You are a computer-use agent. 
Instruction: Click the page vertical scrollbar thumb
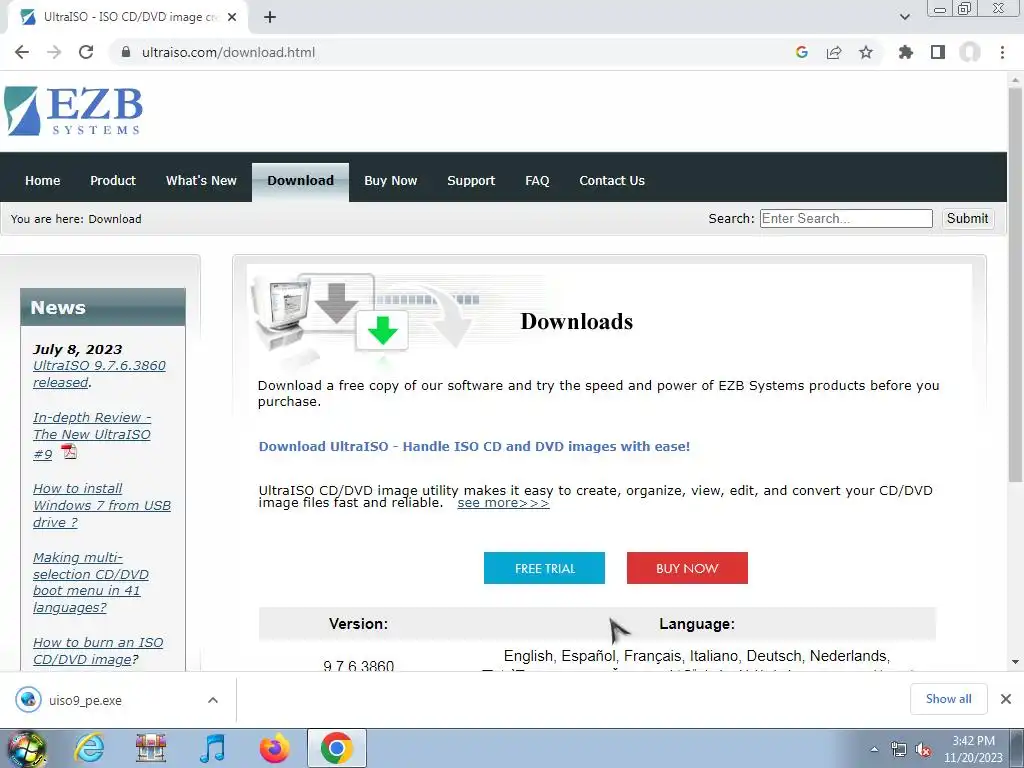point(1015,284)
